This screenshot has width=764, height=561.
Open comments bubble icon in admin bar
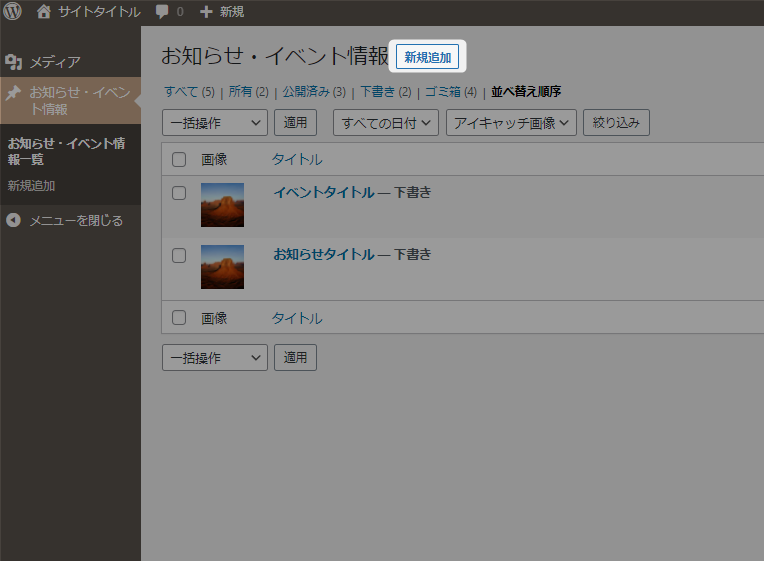tap(162, 12)
